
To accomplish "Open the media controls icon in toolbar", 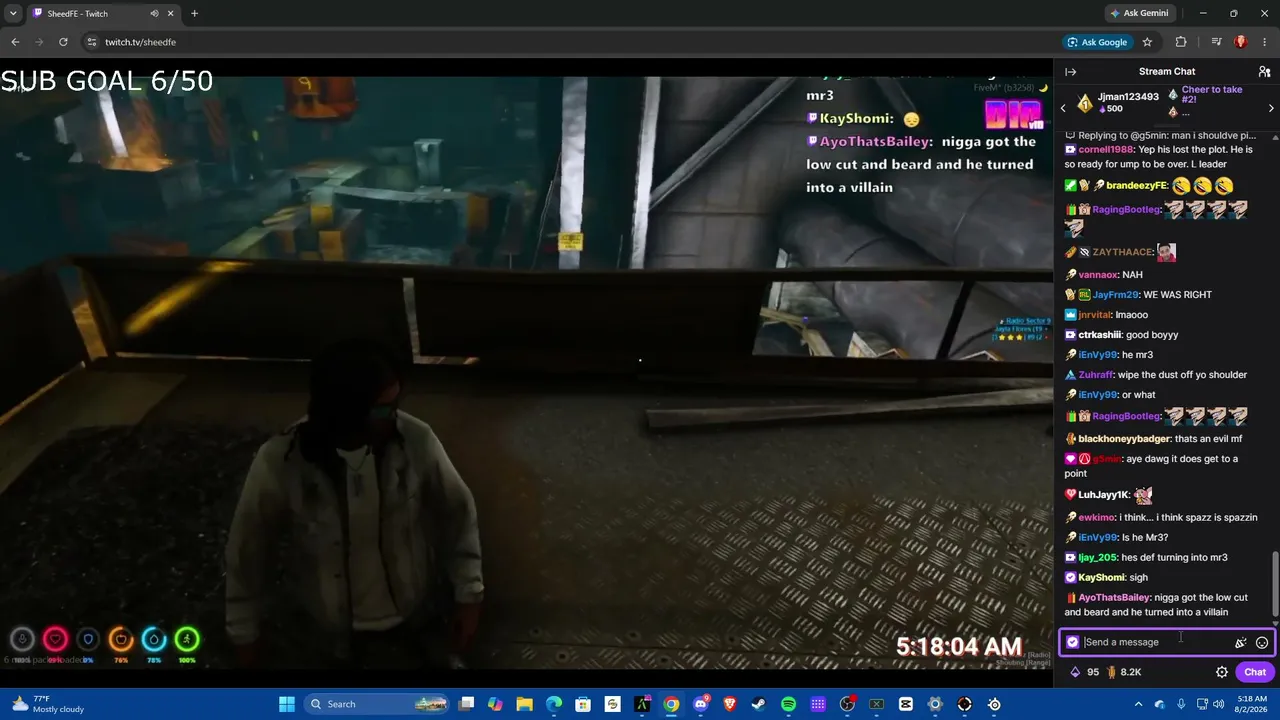I will tap(1216, 42).
